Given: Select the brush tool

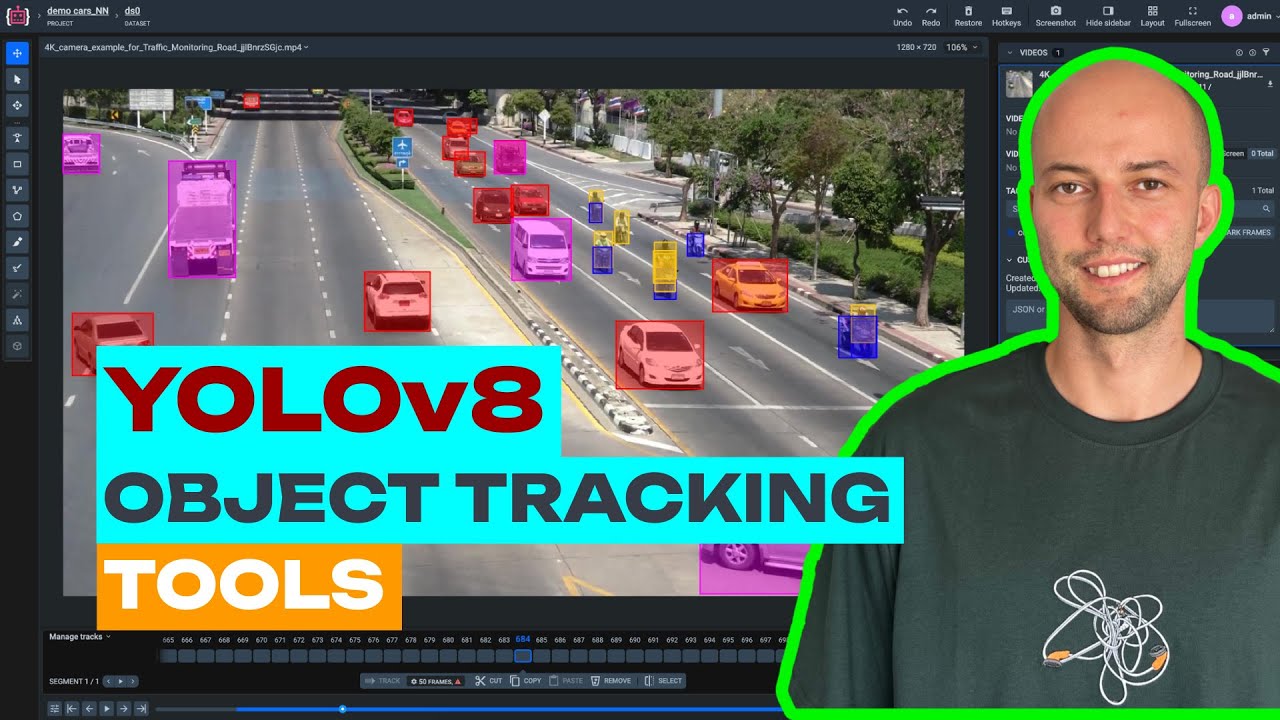Looking at the screenshot, I should [x=17, y=241].
